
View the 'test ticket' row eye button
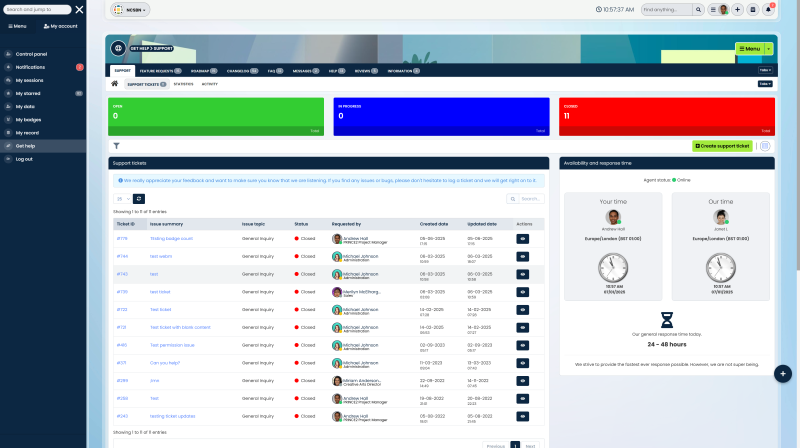tap(522, 292)
